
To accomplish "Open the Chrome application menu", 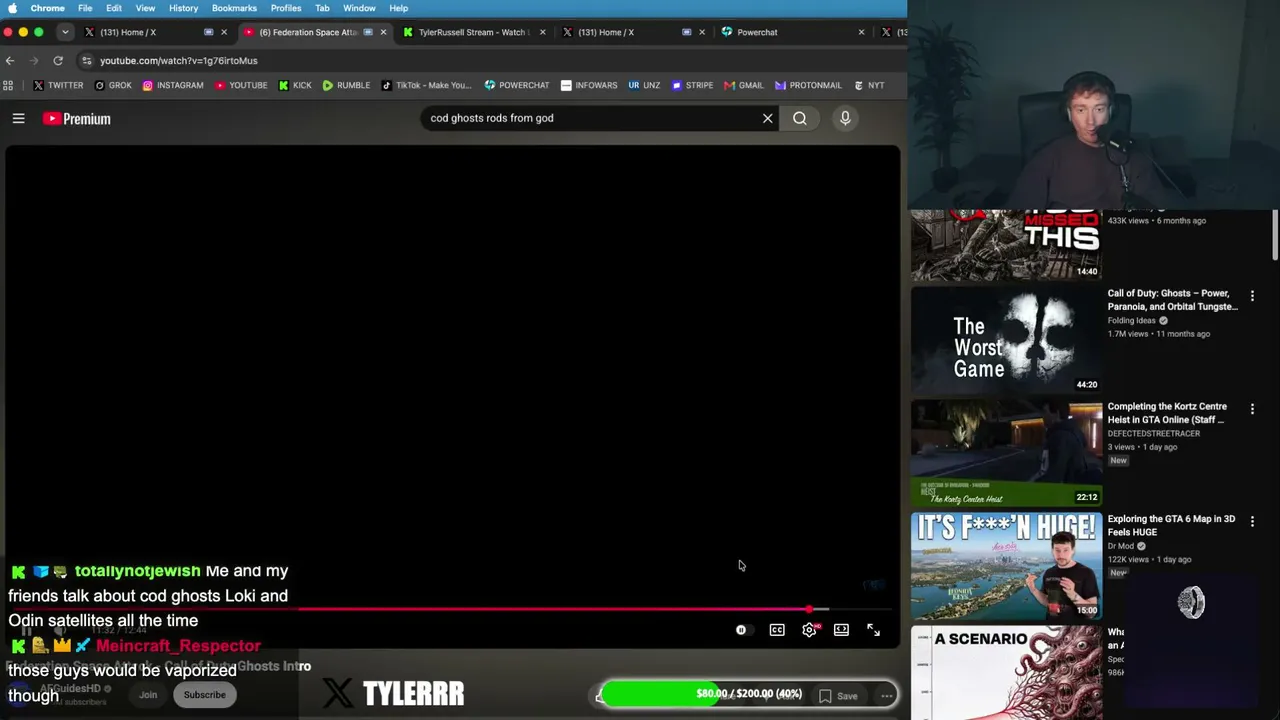I will point(48,8).
